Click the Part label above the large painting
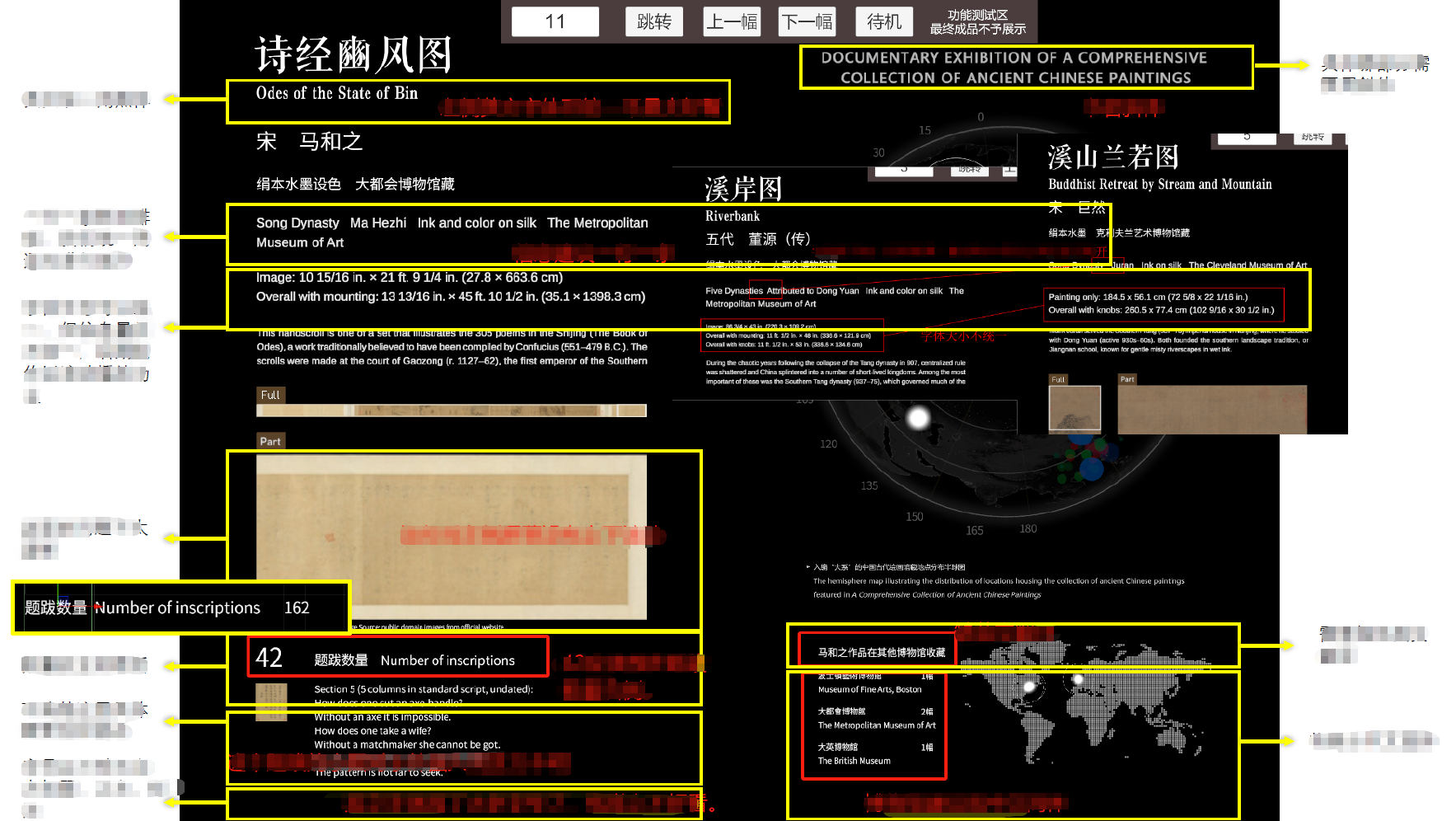The image size is (1456, 821). click(x=270, y=441)
